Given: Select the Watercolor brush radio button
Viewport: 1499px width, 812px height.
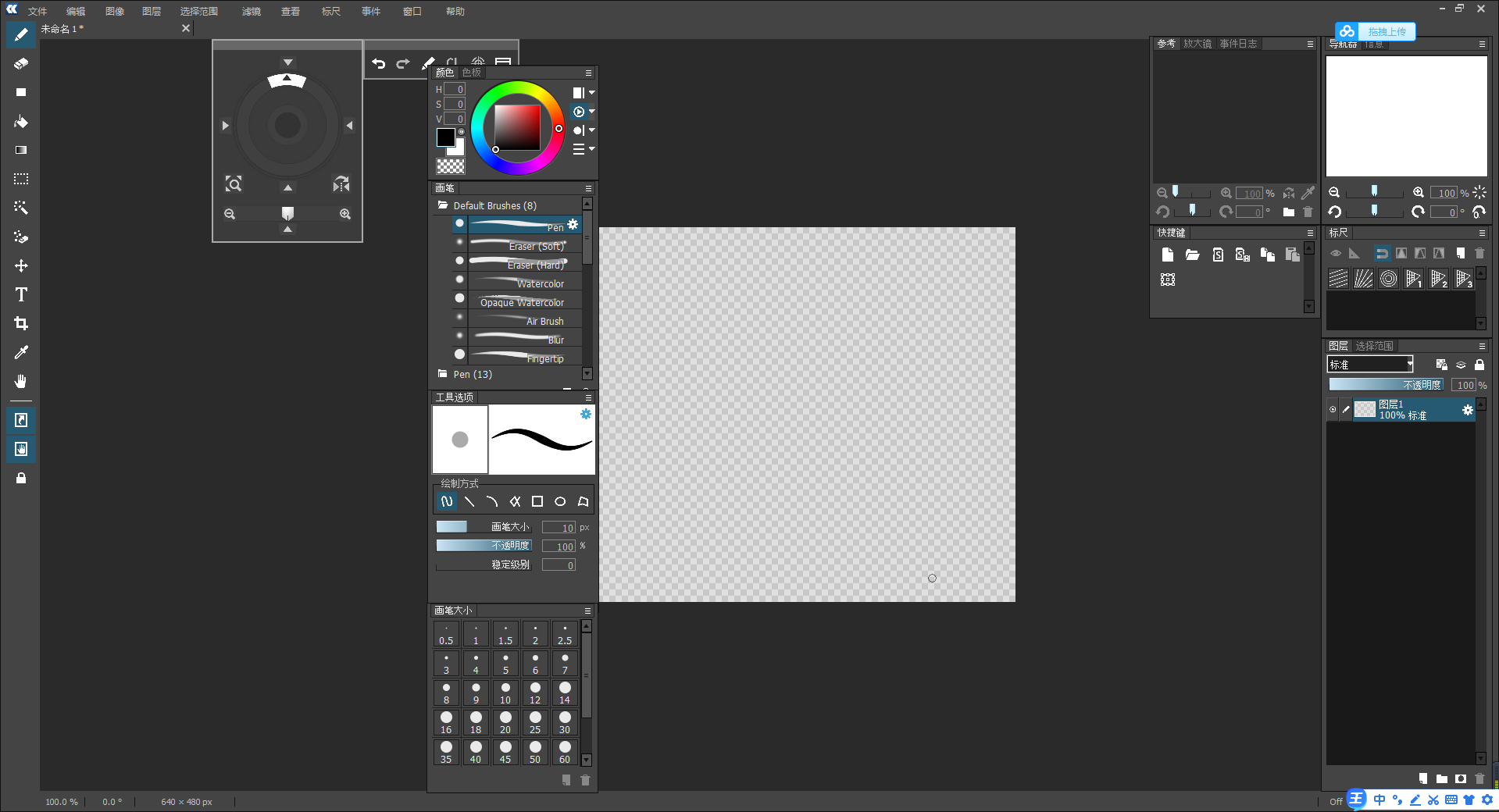Looking at the screenshot, I should tap(459, 279).
